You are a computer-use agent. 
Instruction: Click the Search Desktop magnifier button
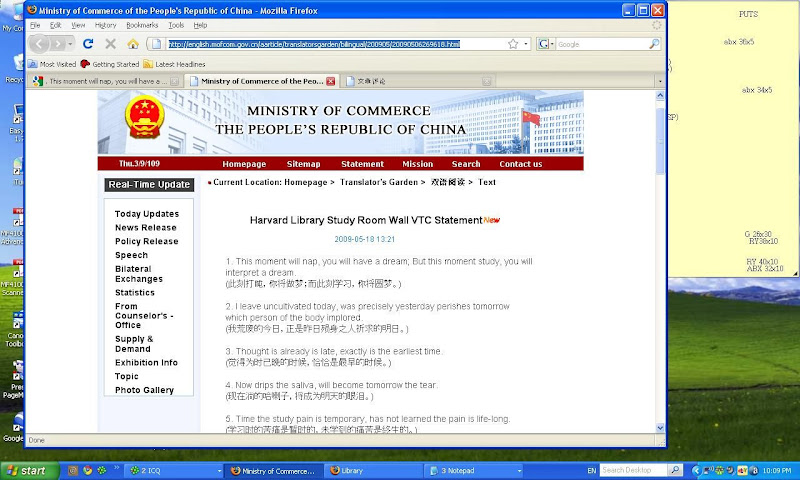[x=674, y=470]
